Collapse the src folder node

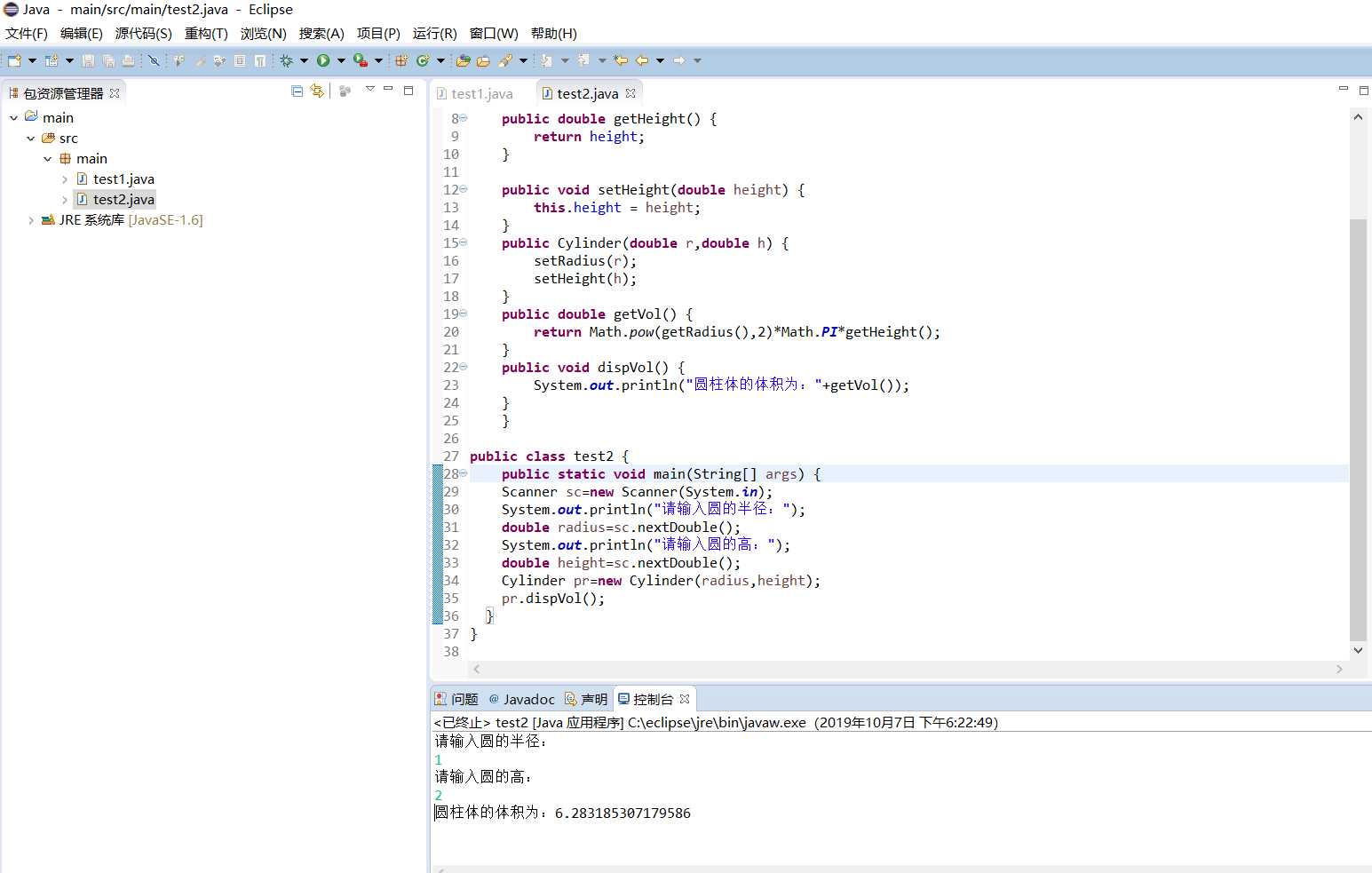(x=30, y=138)
